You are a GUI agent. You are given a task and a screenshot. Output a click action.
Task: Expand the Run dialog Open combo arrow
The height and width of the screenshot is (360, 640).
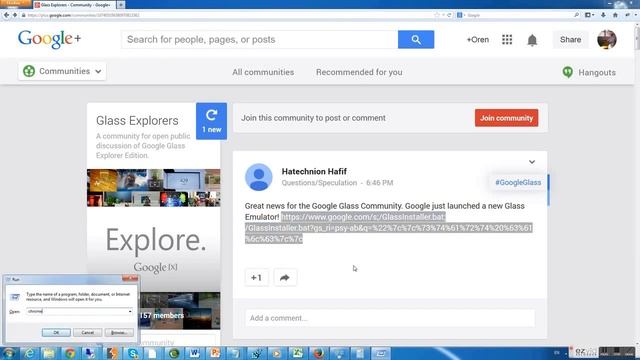coord(130,311)
